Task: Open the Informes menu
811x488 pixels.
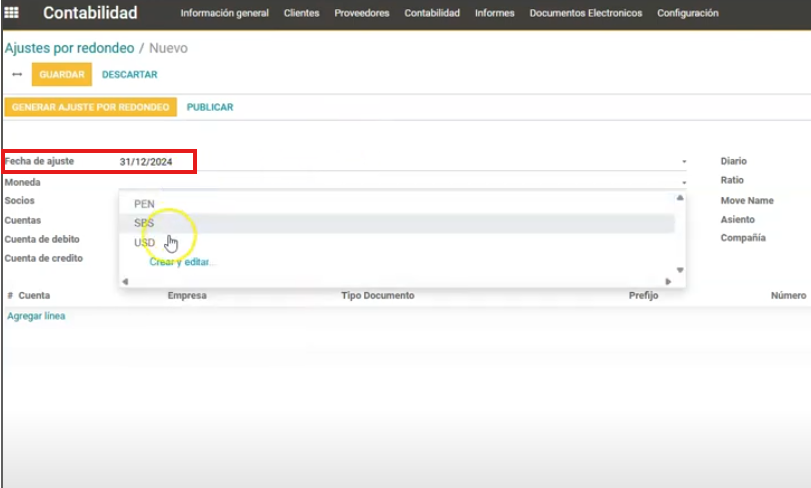Action: 494,13
